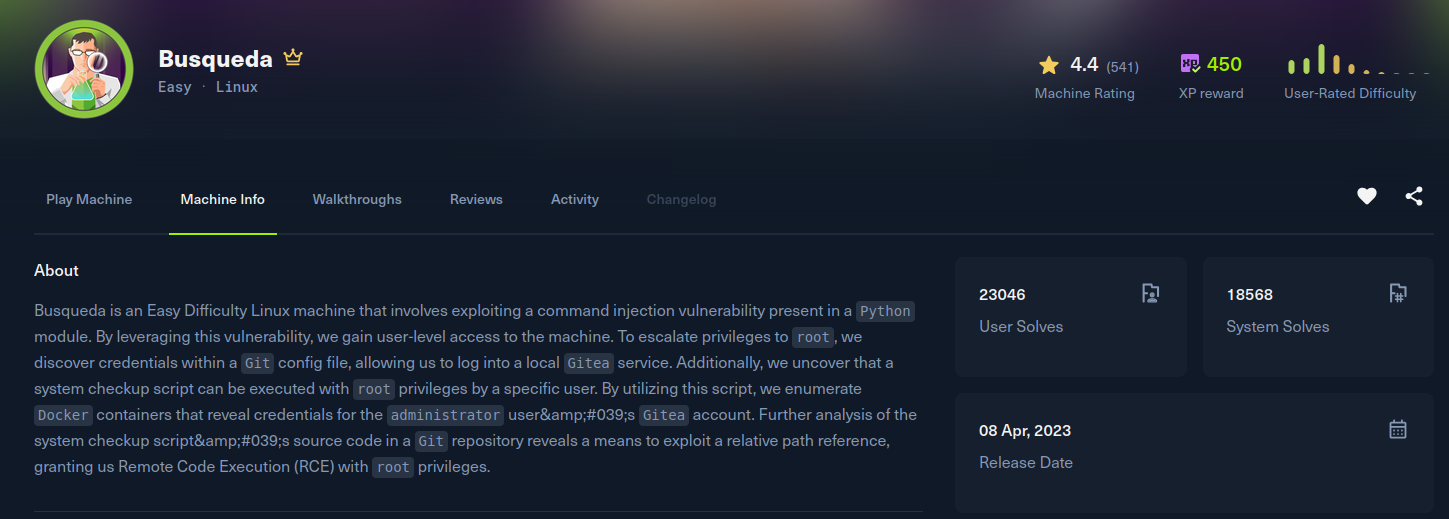Click the XP badge icon
This screenshot has width=1449, height=519.
1190,64
